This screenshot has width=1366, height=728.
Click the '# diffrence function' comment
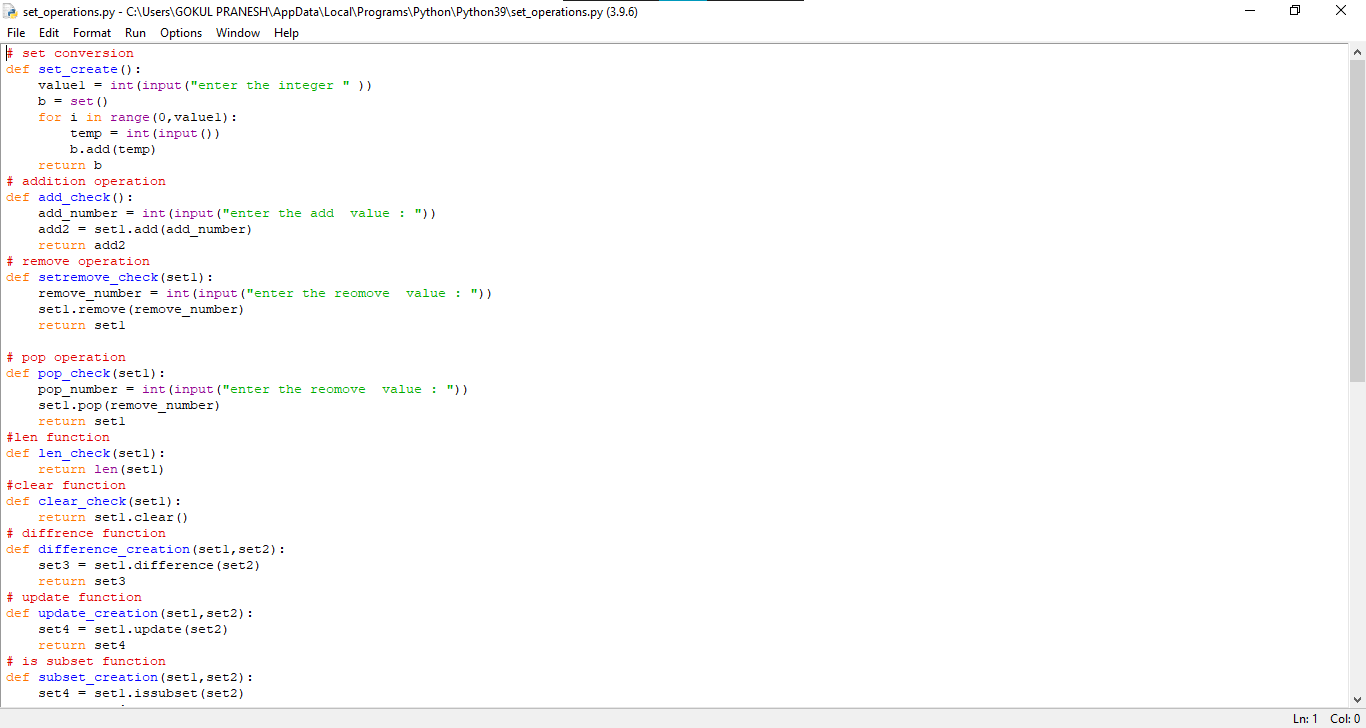pyautogui.click(x=86, y=533)
